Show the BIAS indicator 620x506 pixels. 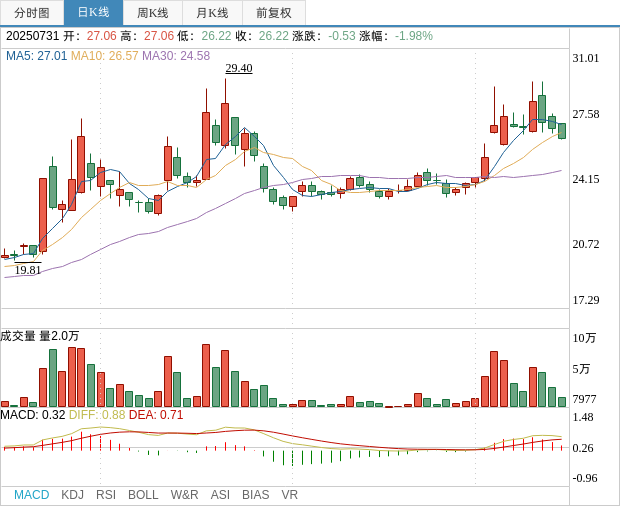click(x=255, y=495)
